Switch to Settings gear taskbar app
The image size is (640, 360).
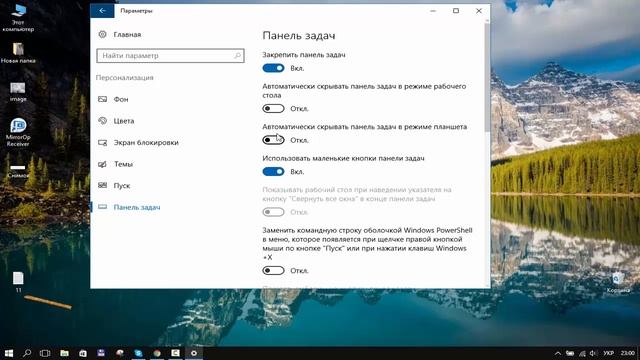point(194,353)
